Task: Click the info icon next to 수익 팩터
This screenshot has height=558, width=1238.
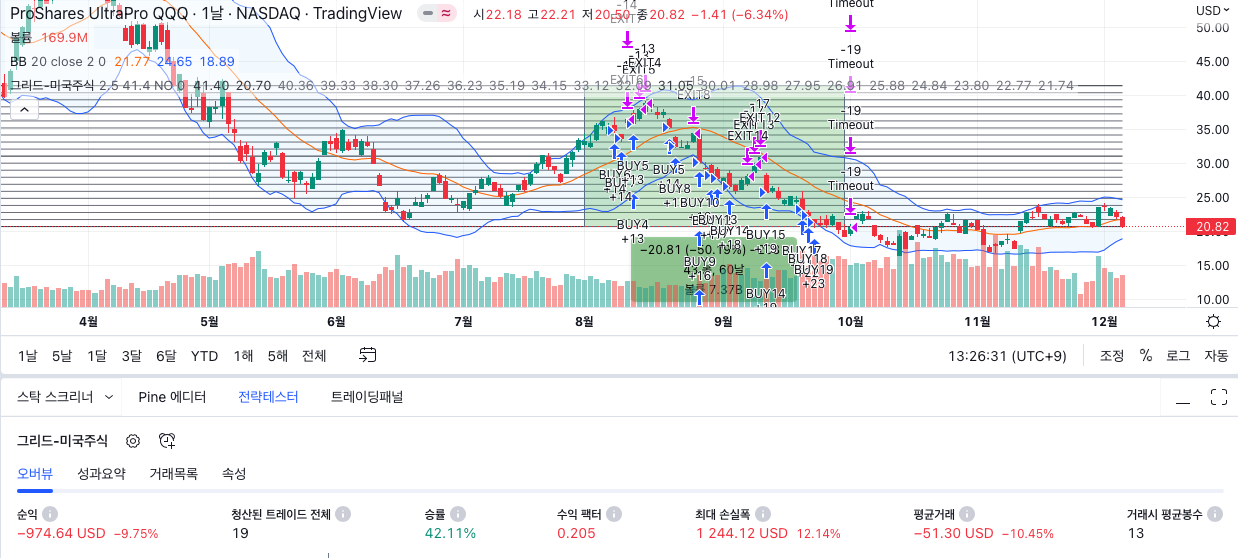Action: [x=615, y=514]
